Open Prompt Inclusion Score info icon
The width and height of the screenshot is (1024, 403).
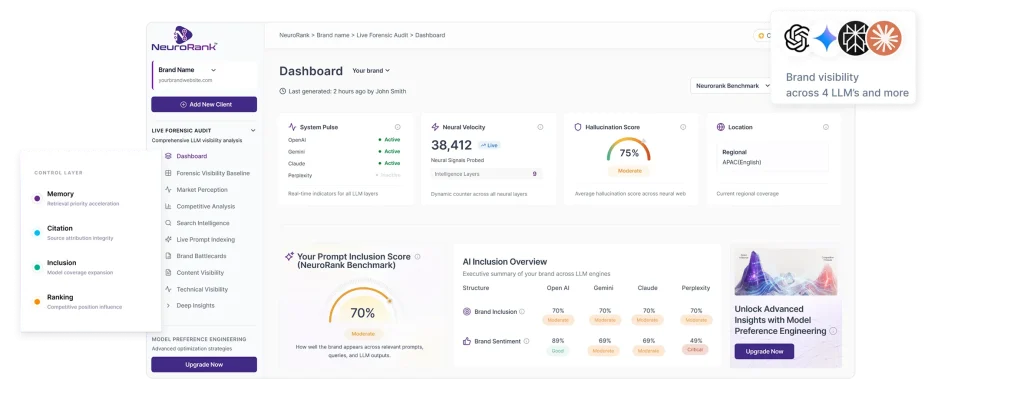tap(417, 257)
